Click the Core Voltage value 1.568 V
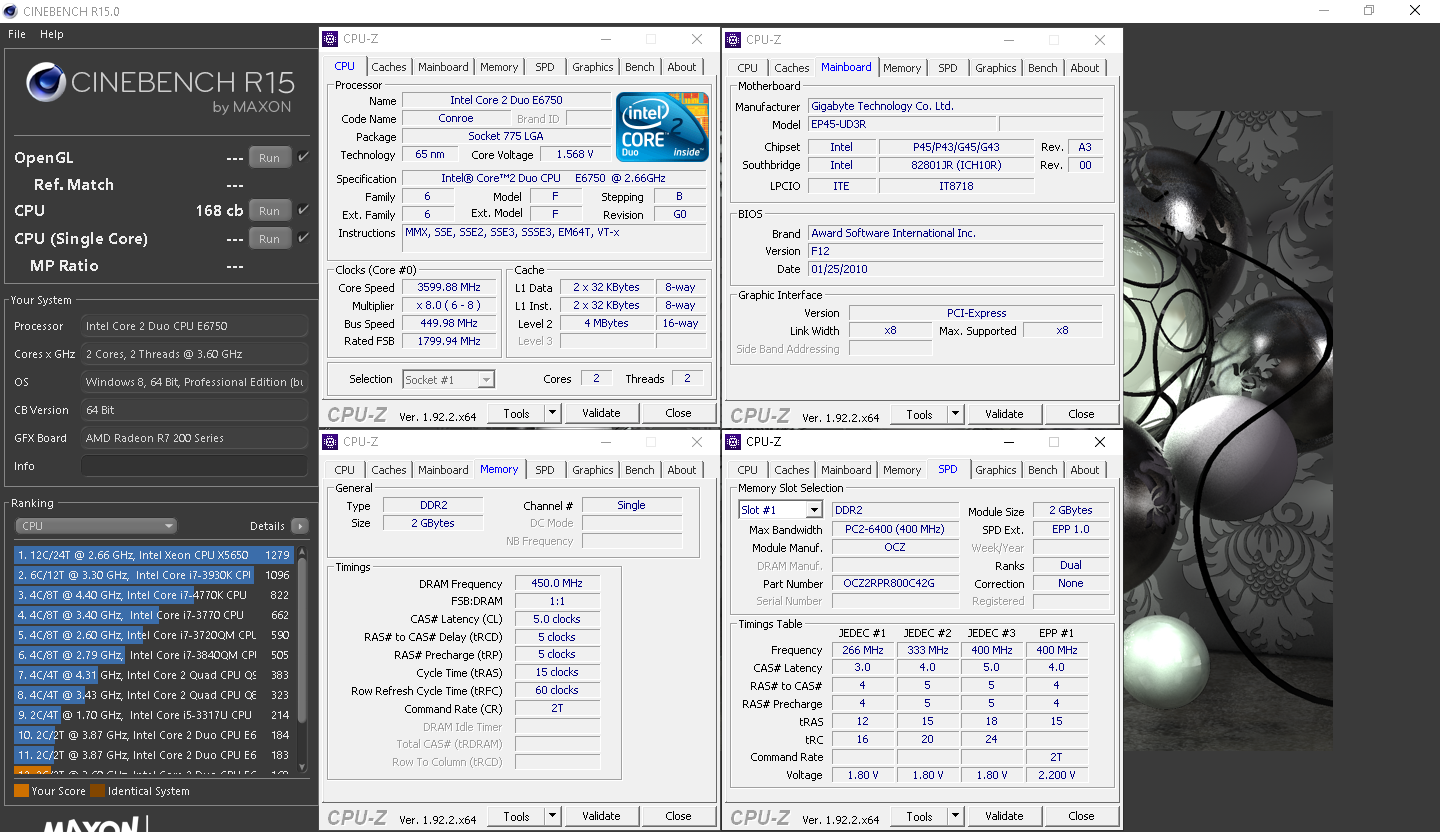Viewport: 1440px width, 832px height. (x=575, y=154)
